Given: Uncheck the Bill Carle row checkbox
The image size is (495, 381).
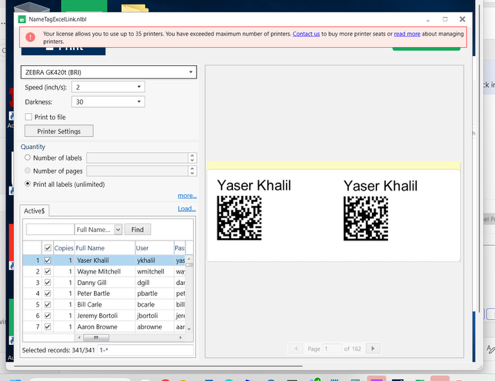Looking at the screenshot, I should coord(48,304).
